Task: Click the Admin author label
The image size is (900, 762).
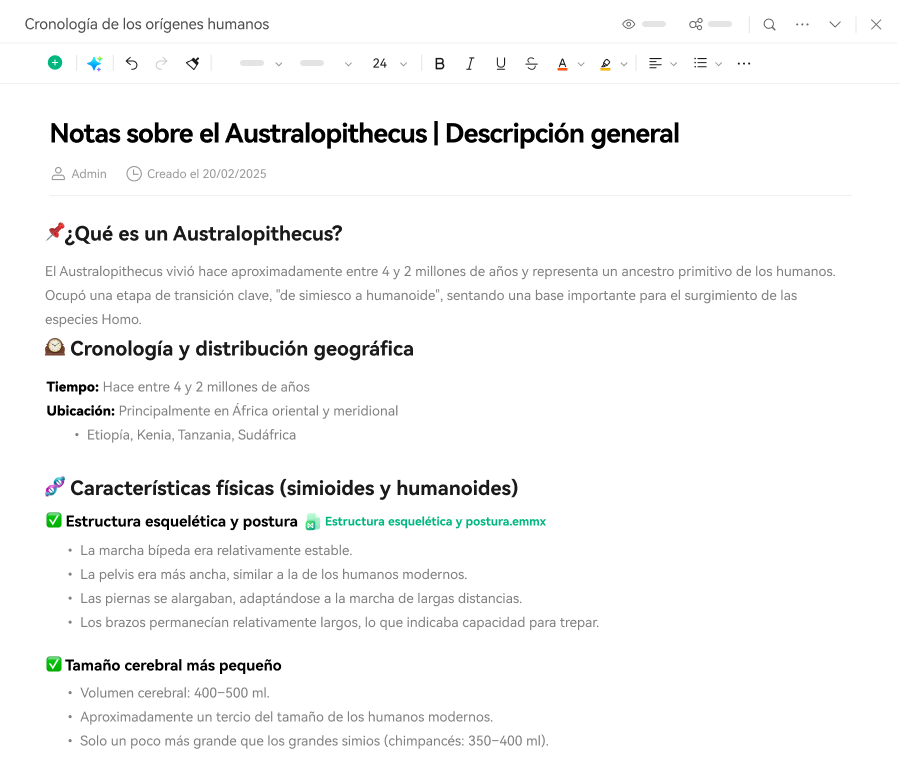Action: tap(88, 174)
